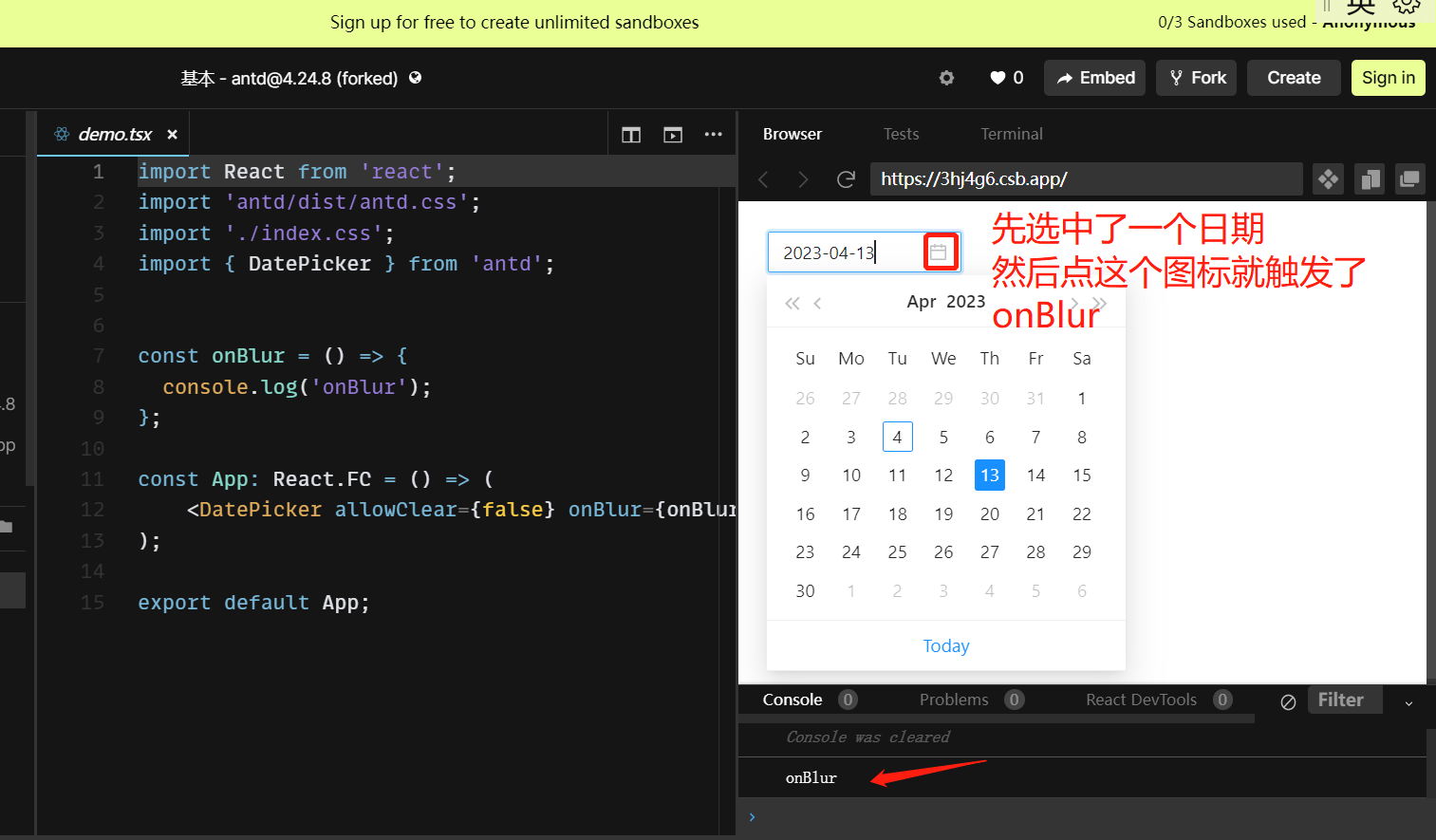
Task: Open the sandbox settings gear
Action: tap(946, 78)
